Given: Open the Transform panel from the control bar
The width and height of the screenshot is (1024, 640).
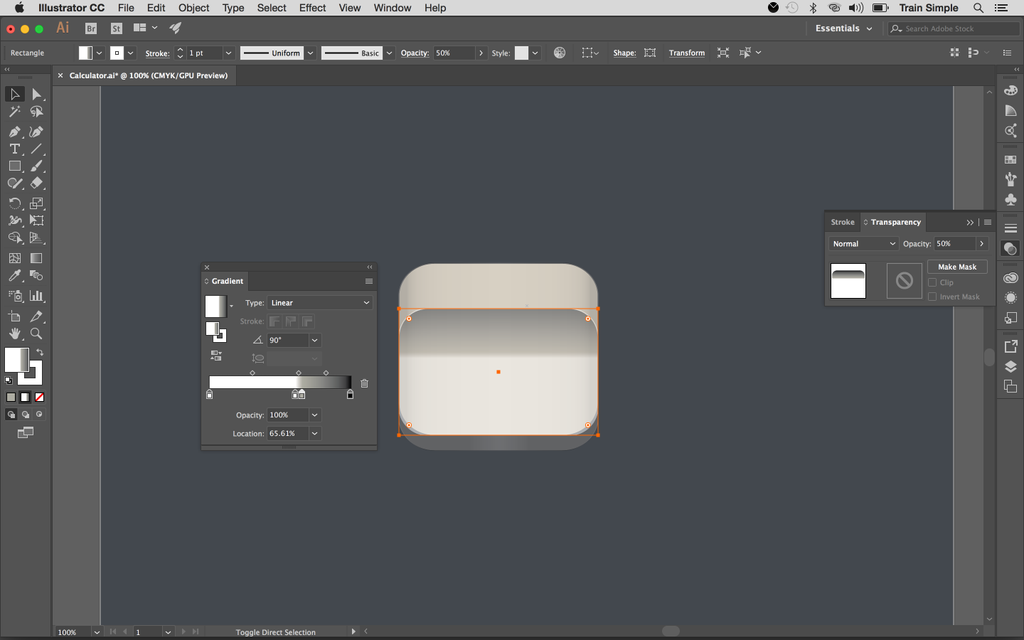Looking at the screenshot, I should [x=687, y=52].
